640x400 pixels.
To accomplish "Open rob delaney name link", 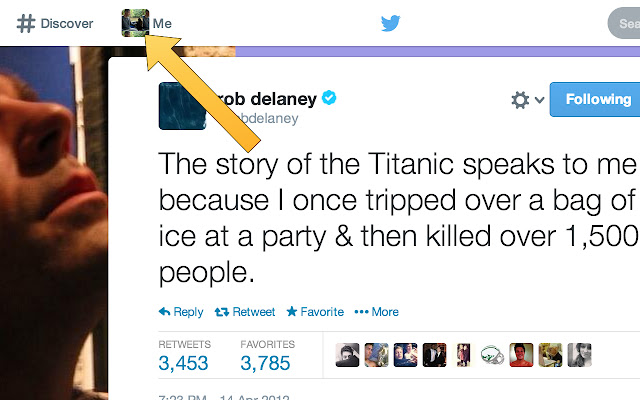I will pos(265,99).
